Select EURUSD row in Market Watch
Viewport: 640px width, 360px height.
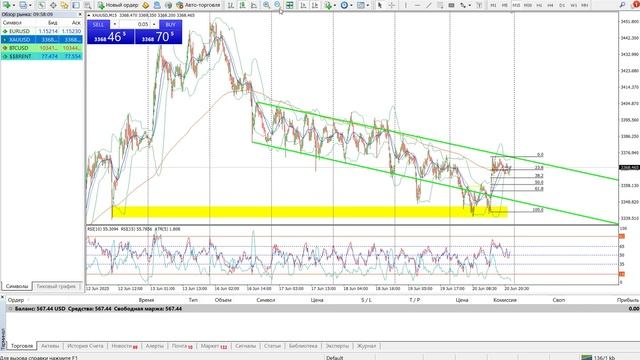(x=42, y=31)
